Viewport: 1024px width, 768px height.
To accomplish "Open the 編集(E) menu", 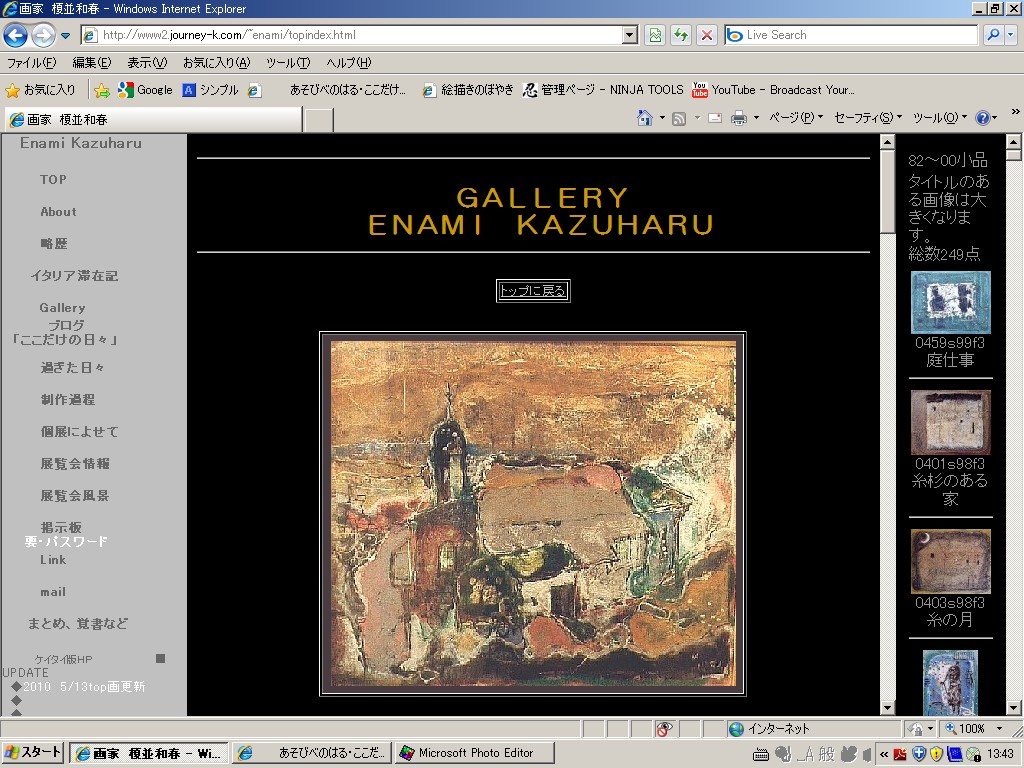I will pyautogui.click(x=91, y=63).
